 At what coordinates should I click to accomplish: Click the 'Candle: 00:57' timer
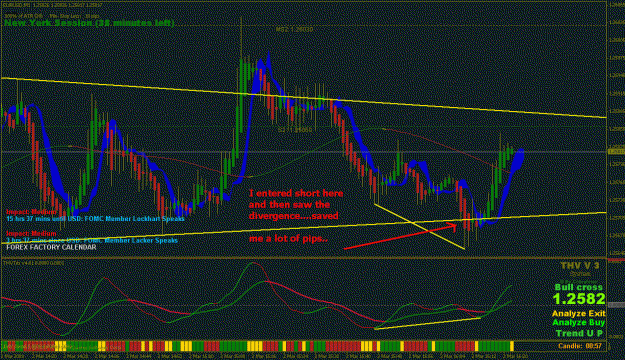(x=580, y=346)
